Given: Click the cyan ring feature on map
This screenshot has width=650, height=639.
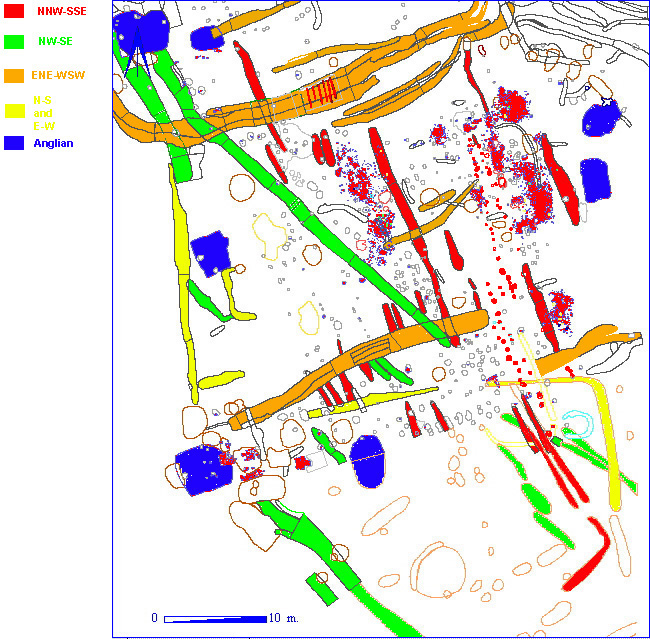Looking at the screenshot, I should point(579,424).
